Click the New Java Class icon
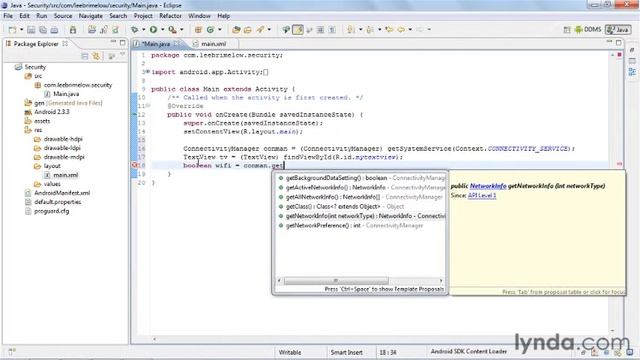 click(x=210, y=30)
